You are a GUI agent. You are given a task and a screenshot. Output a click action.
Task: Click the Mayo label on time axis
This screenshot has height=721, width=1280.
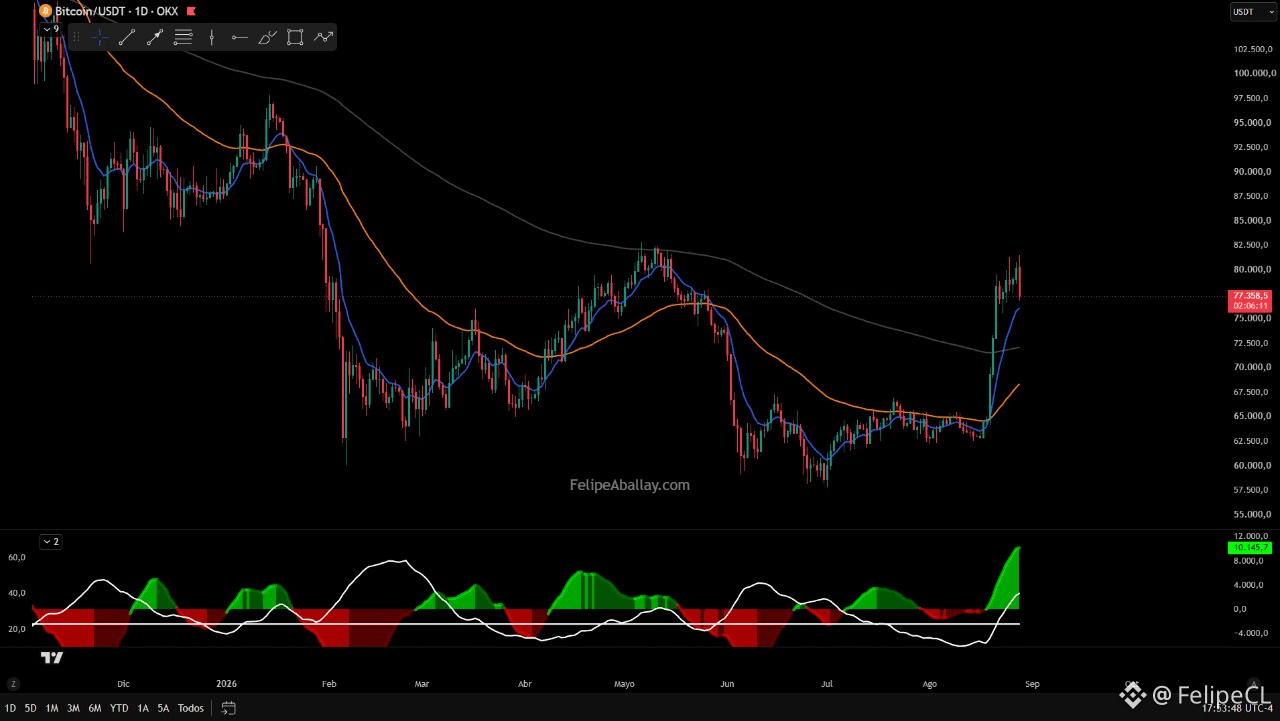tap(624, 684)
